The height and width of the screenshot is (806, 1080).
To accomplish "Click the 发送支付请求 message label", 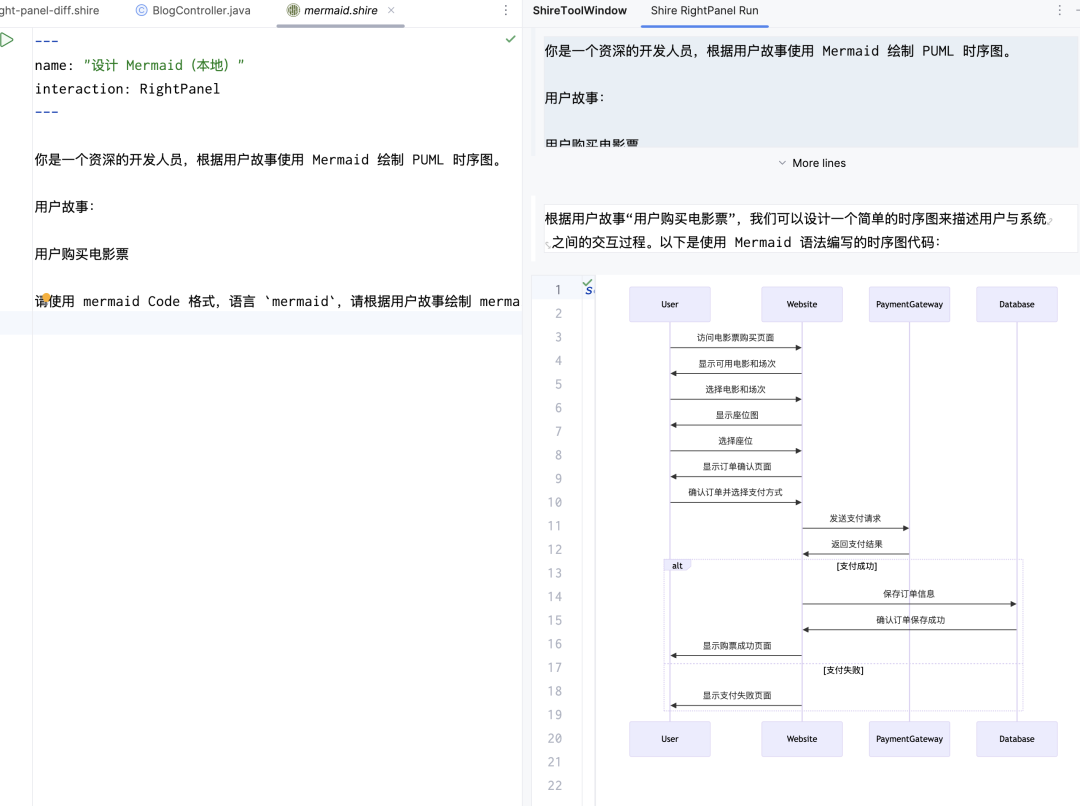I will 855,519.
